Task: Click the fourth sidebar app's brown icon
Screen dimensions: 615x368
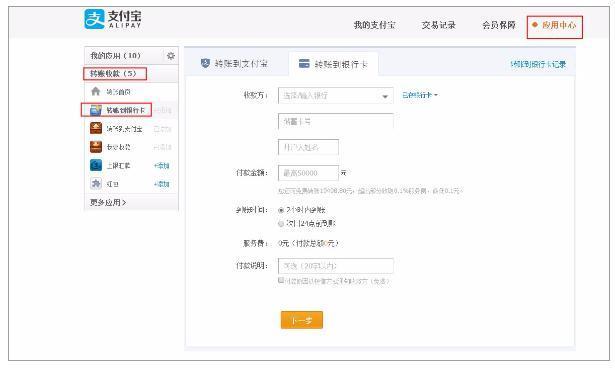Action: click(x=96, y=147)
